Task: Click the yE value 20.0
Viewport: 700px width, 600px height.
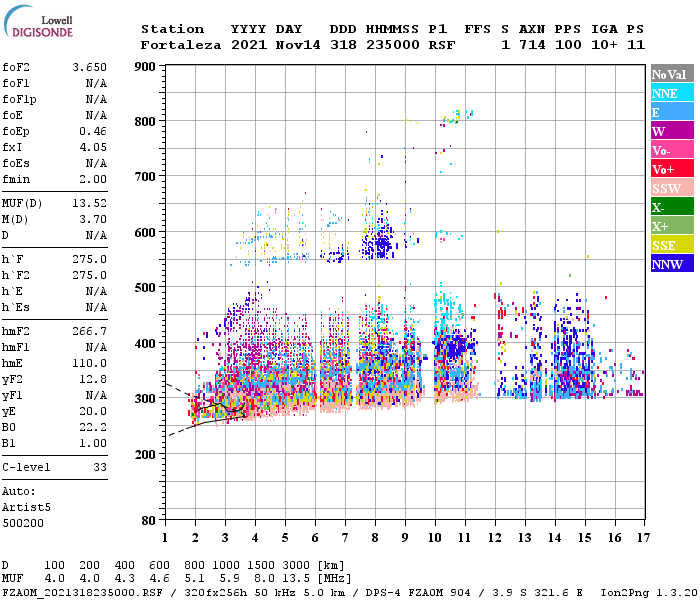Action: [x=93, y=412]
